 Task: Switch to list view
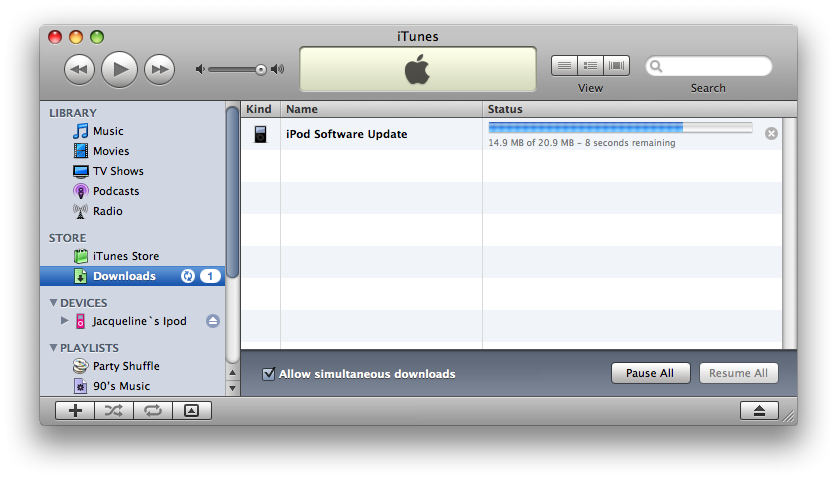[564, 66]
